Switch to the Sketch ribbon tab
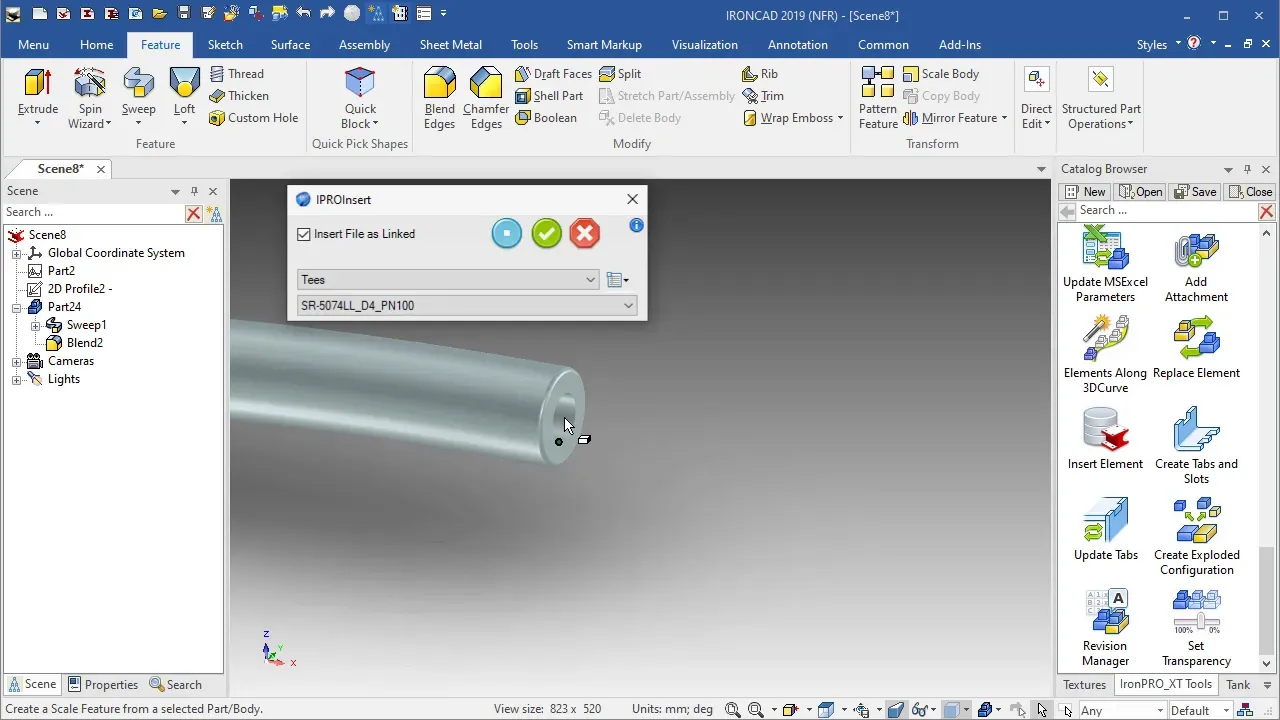The height and width of the screenshot is (720, 1280). click(225, 45)
